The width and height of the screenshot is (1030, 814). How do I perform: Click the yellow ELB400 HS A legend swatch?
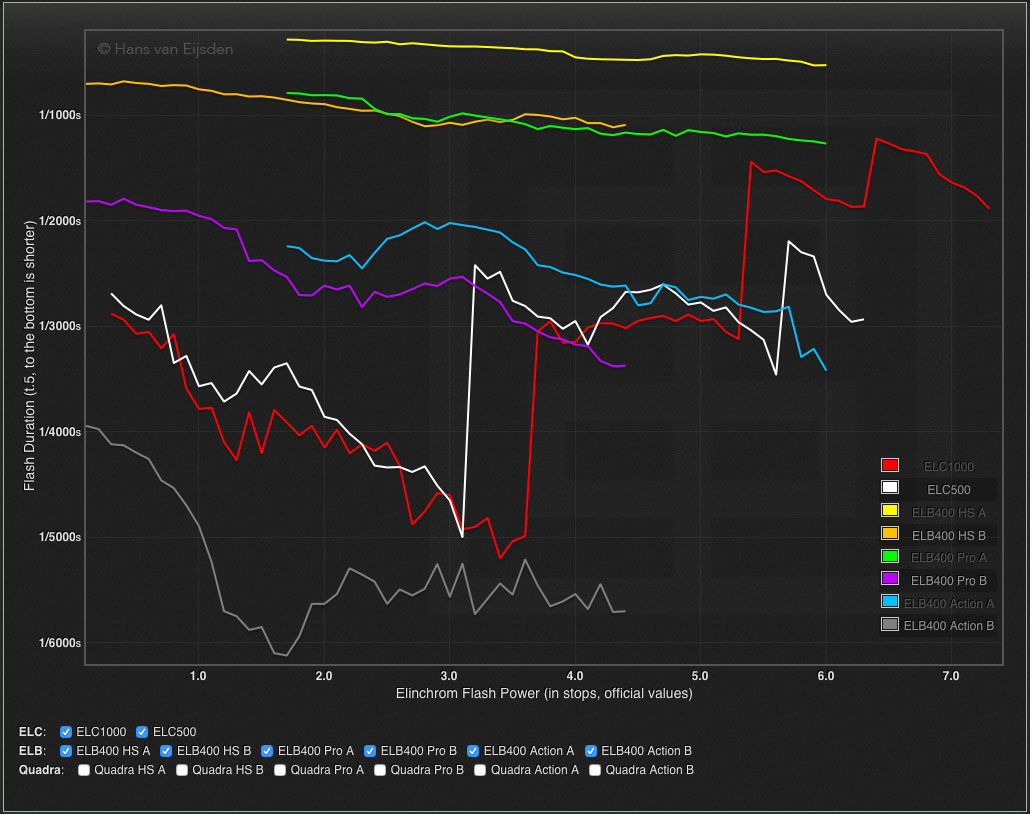click(x=890, y=511)
